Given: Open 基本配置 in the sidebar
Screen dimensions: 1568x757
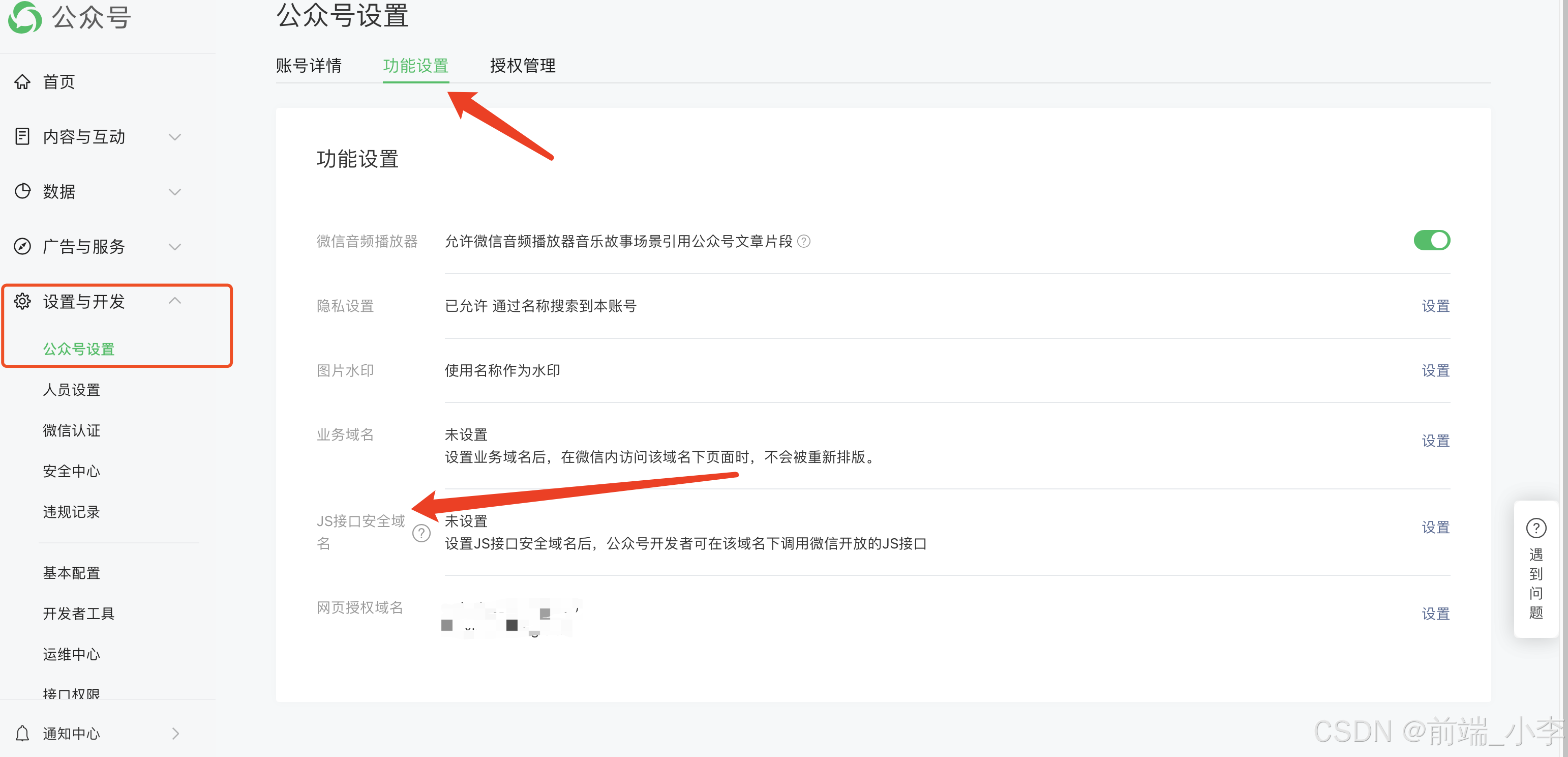Looking at the screenshot, I should (71, 572).
